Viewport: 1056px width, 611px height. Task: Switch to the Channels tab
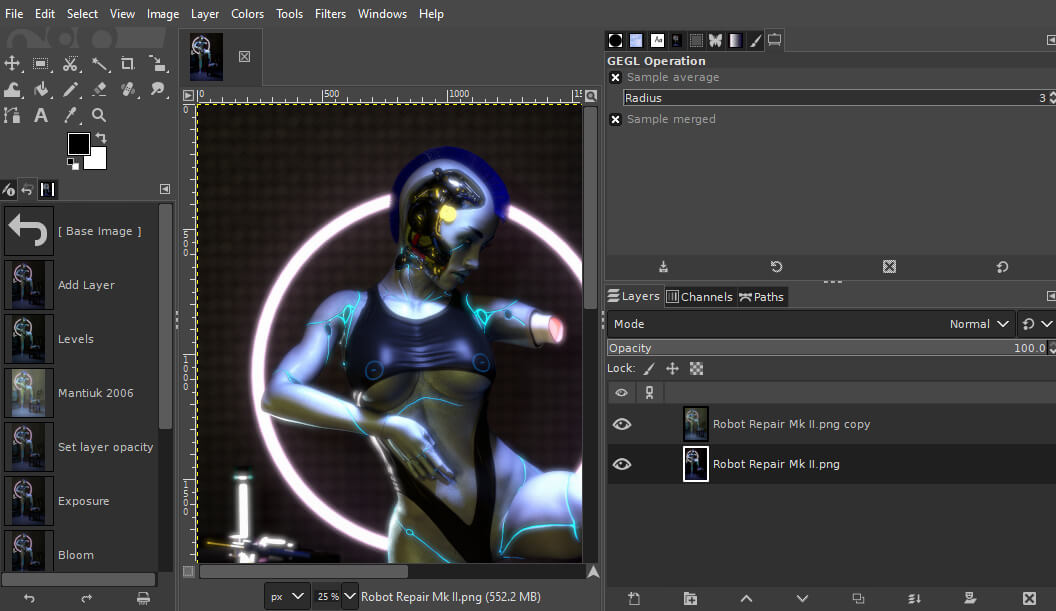tap(699, 297)
